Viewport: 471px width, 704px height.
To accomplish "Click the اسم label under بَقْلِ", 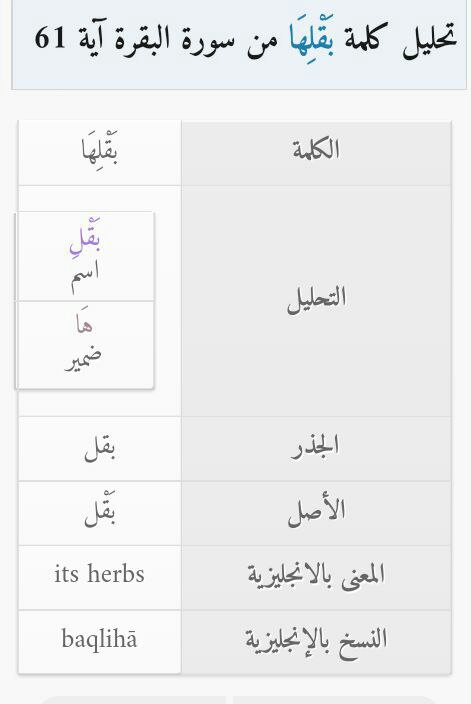I will tap(85, 278).
